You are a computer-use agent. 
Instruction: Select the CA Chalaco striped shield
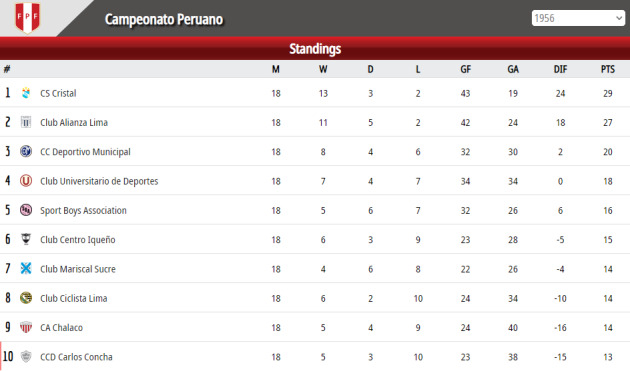click(x=26, y=327)
